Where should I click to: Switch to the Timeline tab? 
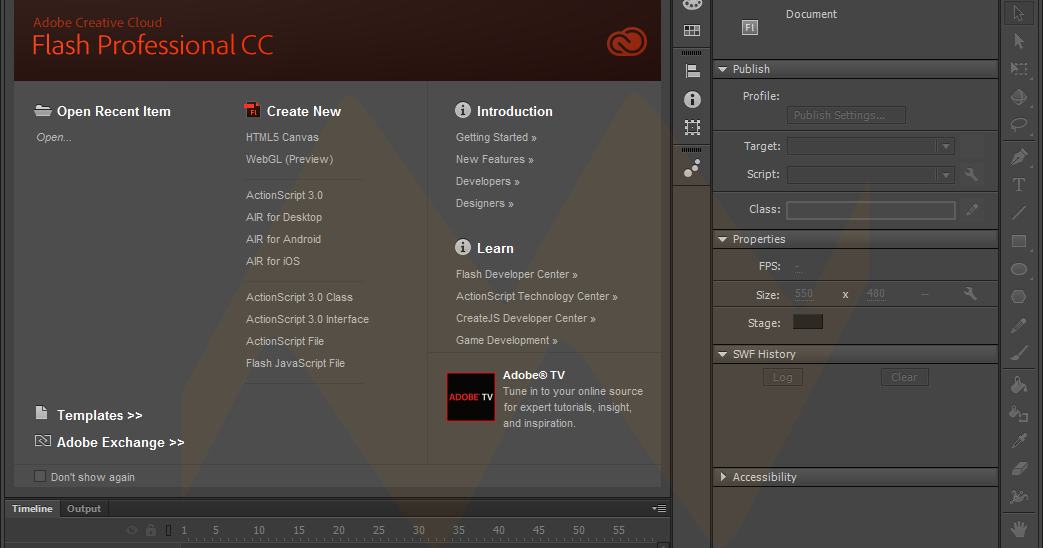[x=32, y=509]
